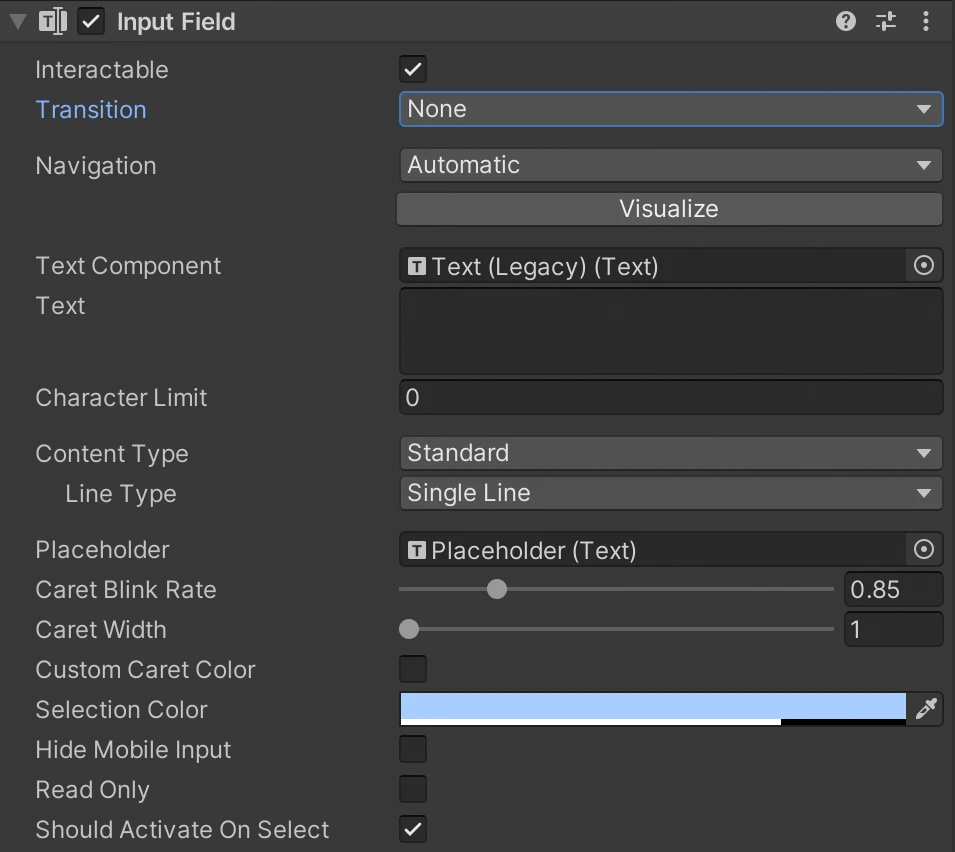Click the Selection Color swatch

tap(652, 708)
